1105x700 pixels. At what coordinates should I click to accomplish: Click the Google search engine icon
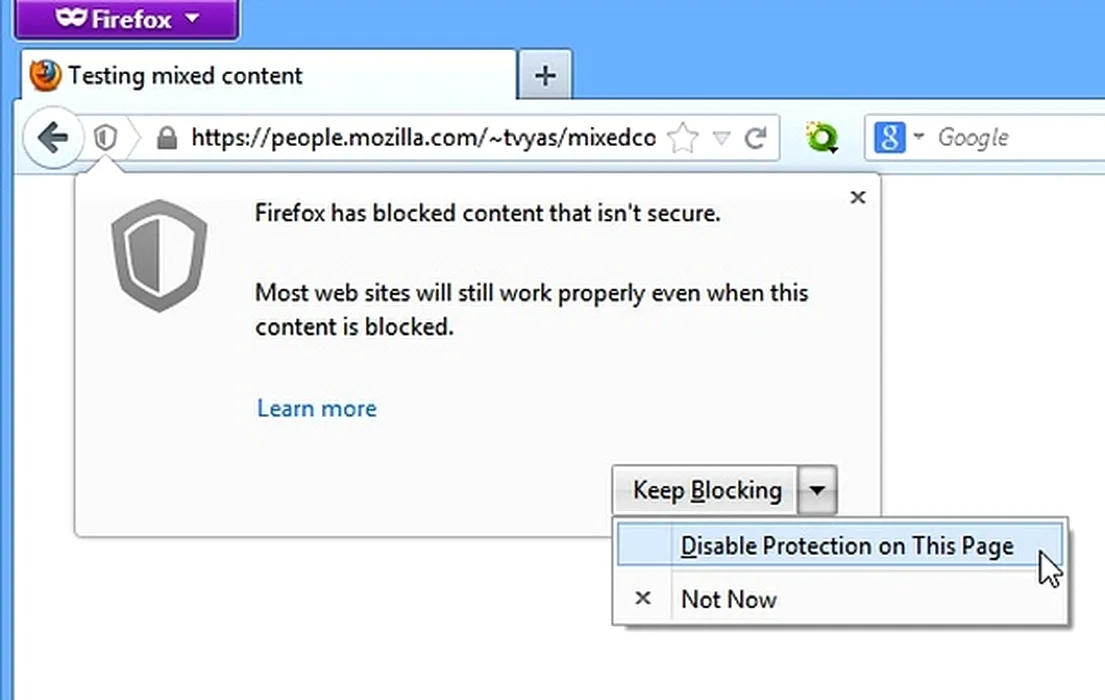tap(890, 137)
